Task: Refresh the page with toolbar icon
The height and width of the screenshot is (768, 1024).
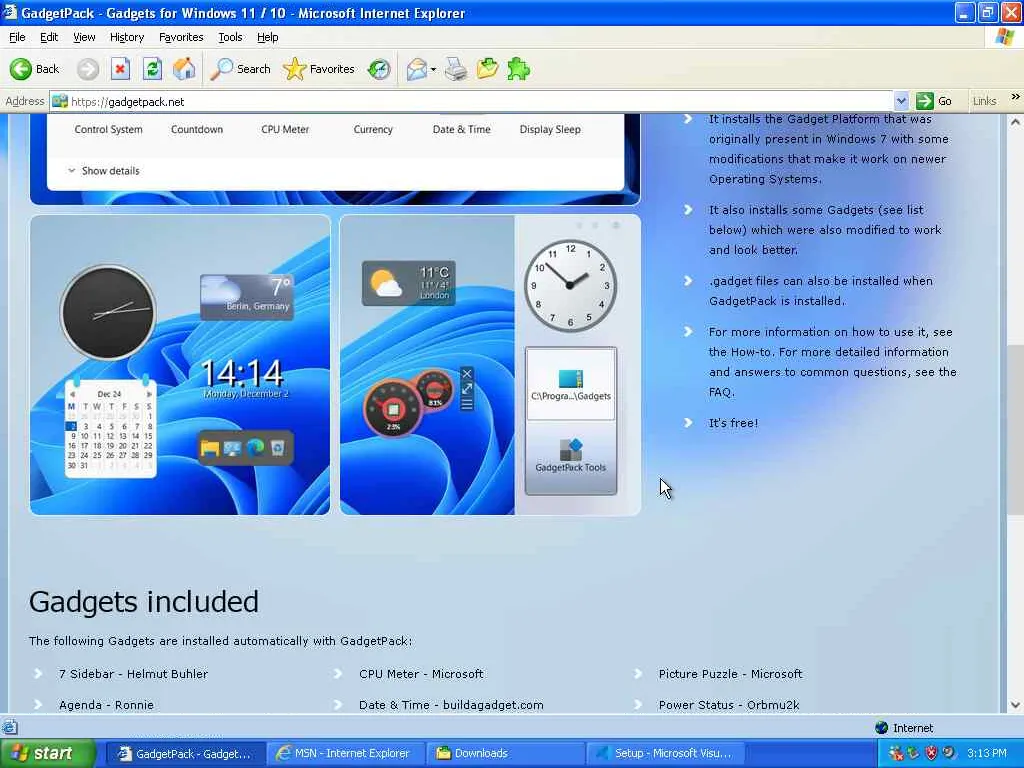Action: [152, 69]
